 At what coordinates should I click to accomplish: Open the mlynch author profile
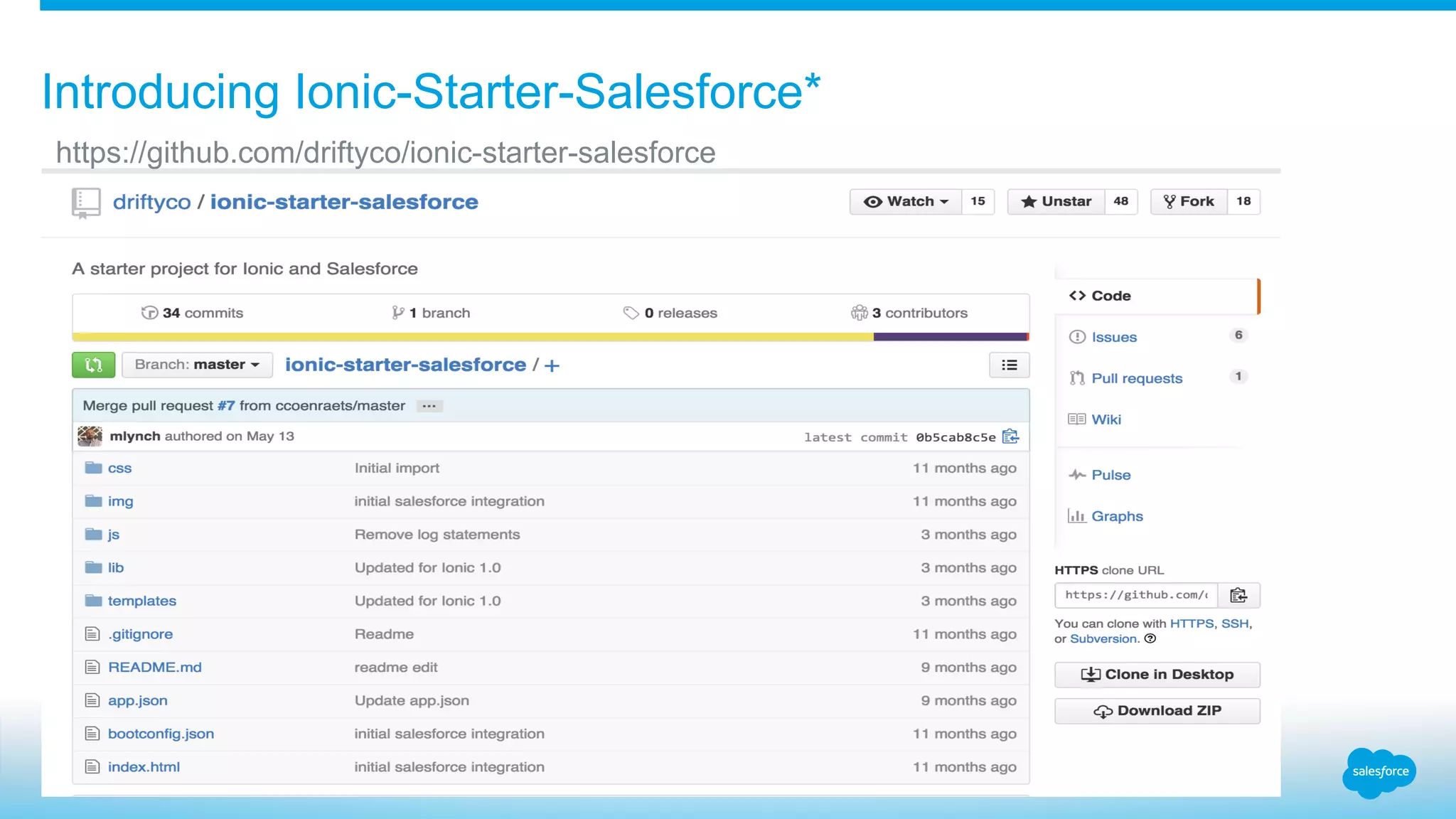(135, 437)
